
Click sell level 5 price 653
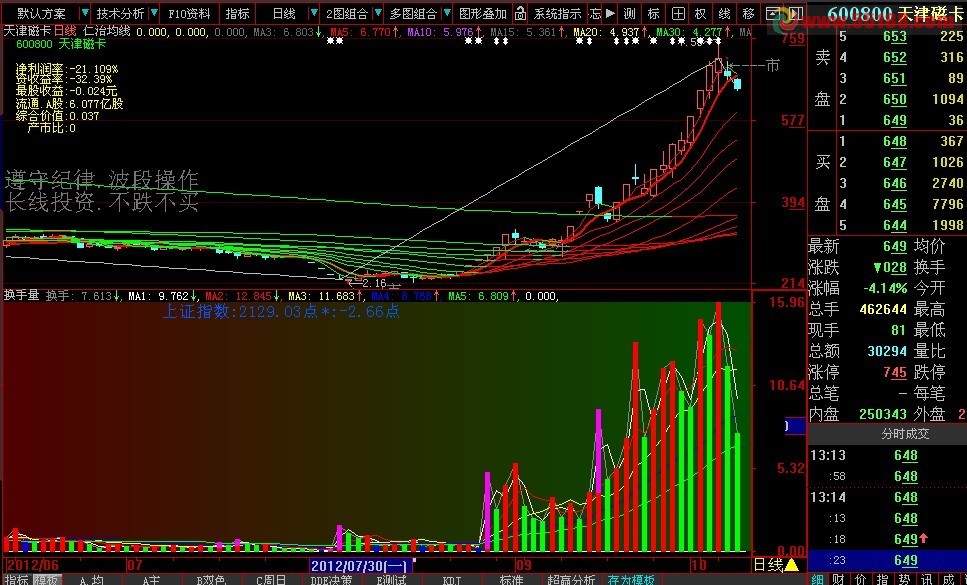pos(894,37)
